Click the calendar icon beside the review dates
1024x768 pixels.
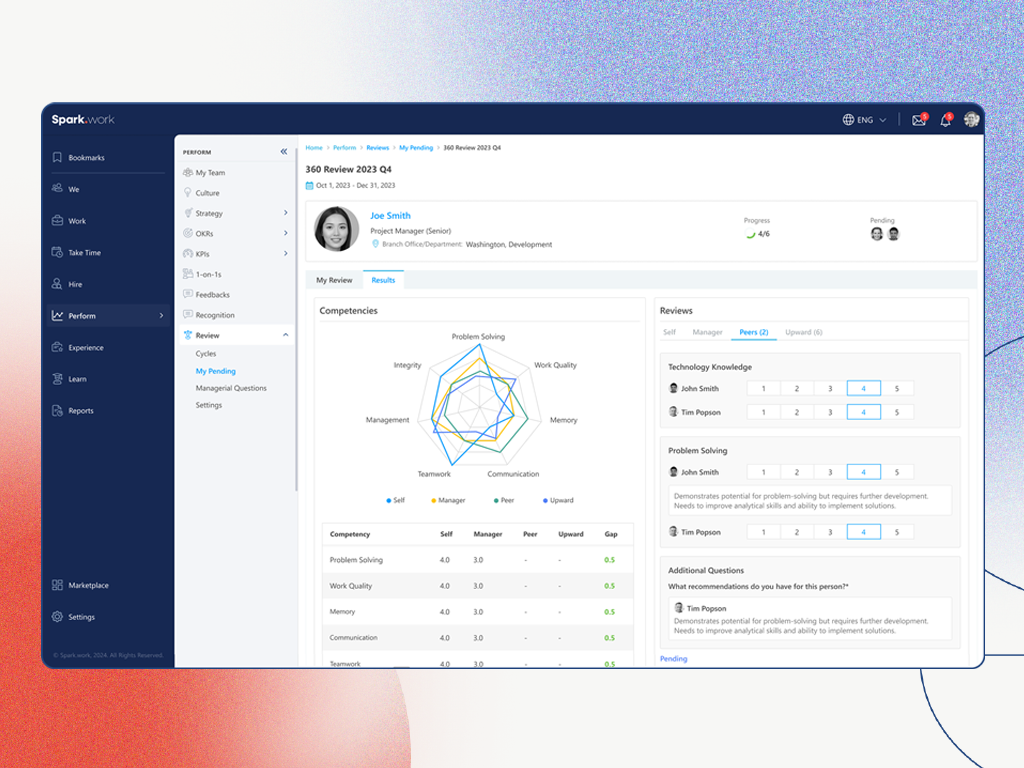(x=310, y=185)
